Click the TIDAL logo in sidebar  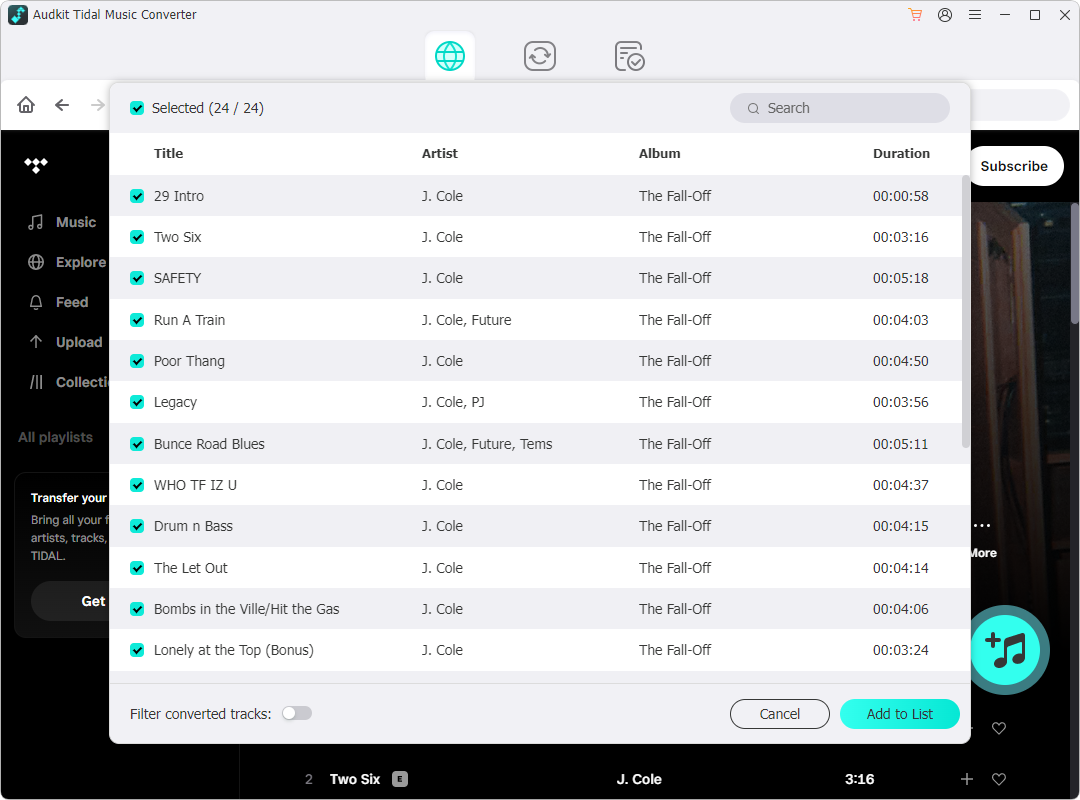pyautogui.click(x=36, y=165)
